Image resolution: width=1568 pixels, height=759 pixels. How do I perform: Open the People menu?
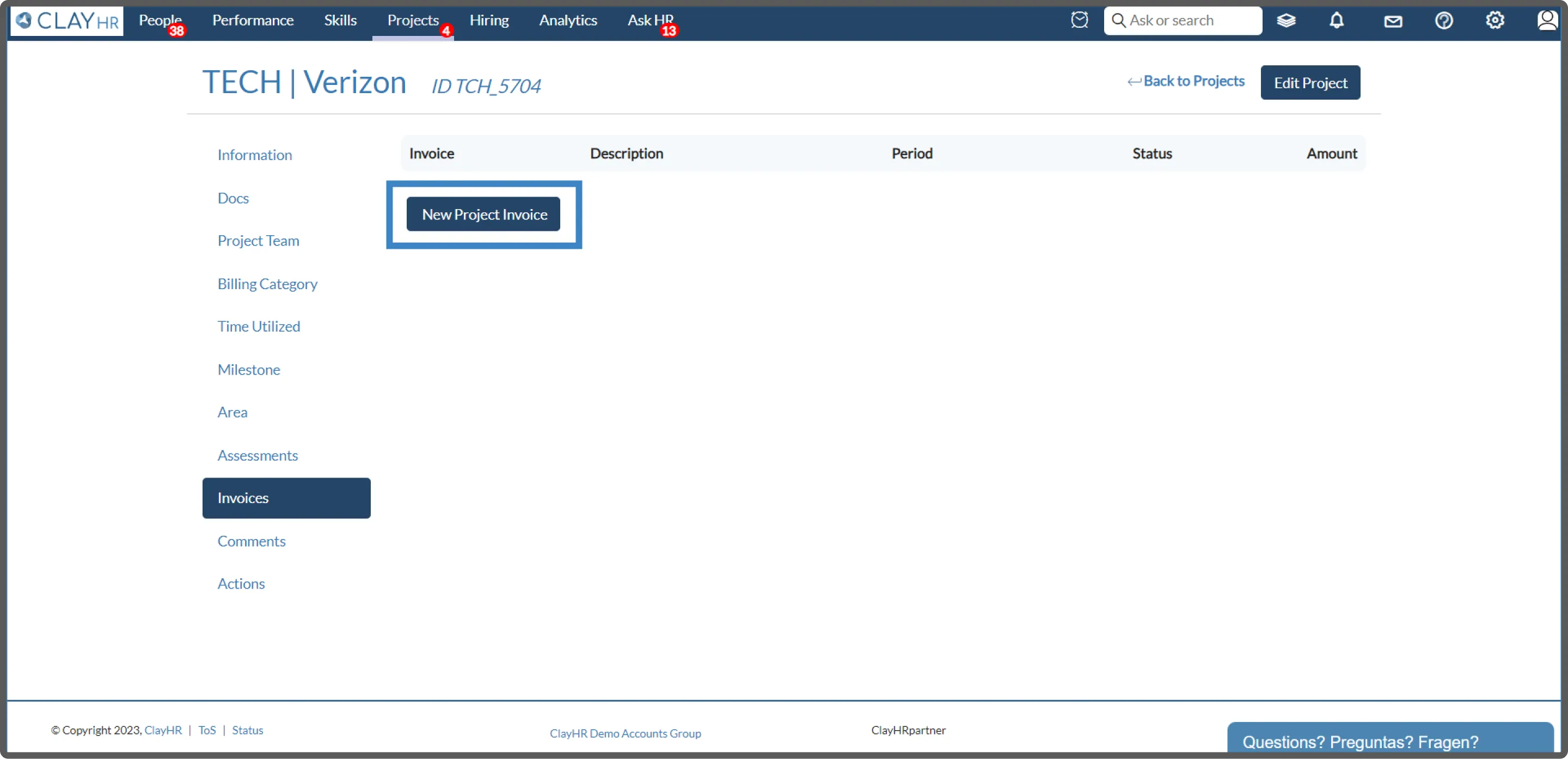click(160, 21)
